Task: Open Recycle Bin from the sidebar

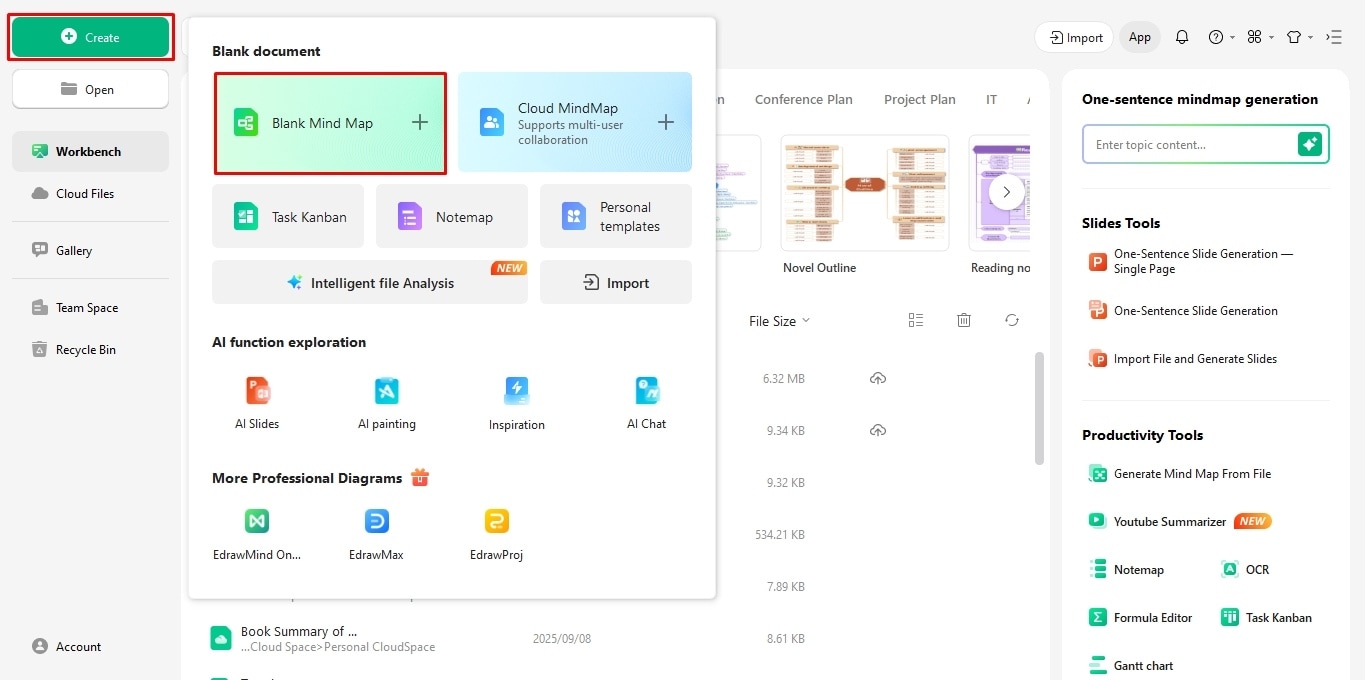Action: (90, 349)
